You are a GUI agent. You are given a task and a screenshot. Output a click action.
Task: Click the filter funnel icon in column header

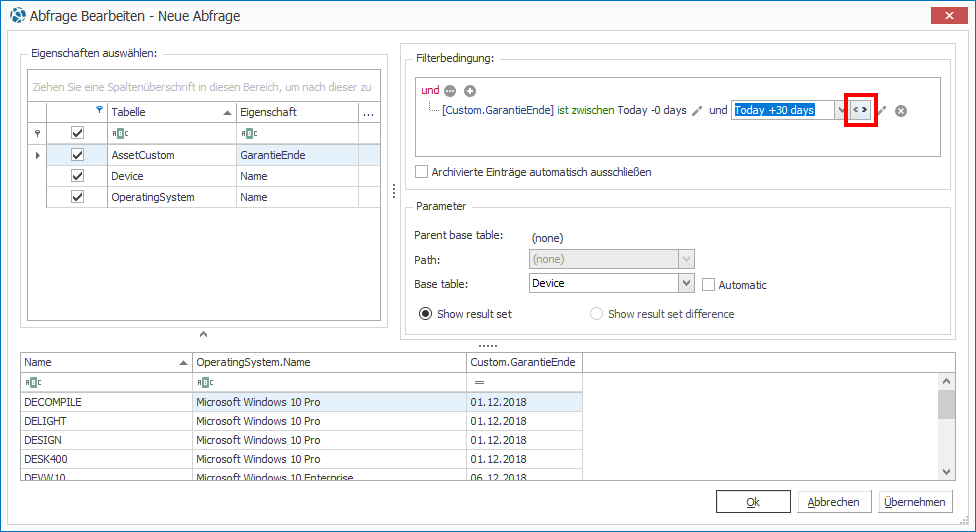99,110
